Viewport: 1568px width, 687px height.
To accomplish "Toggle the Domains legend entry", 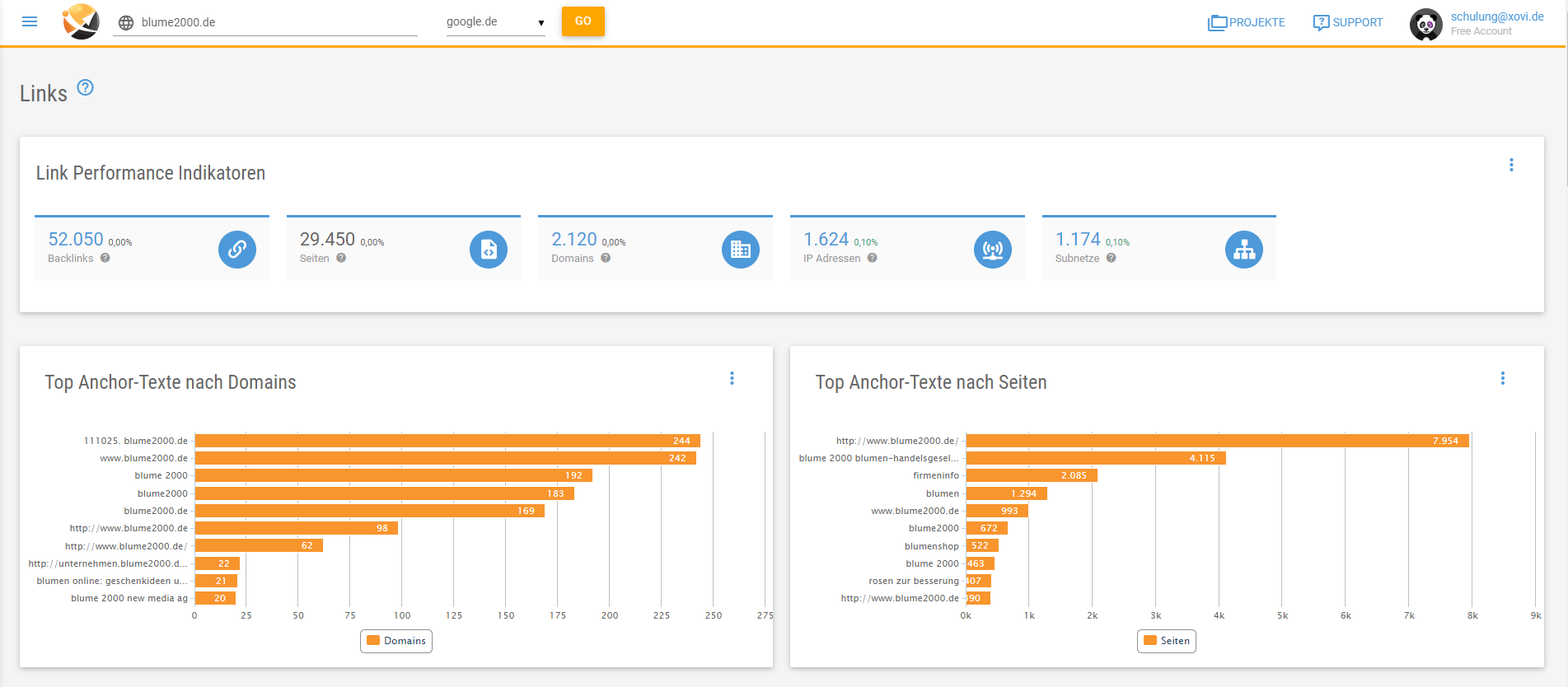I will point(396,641).
